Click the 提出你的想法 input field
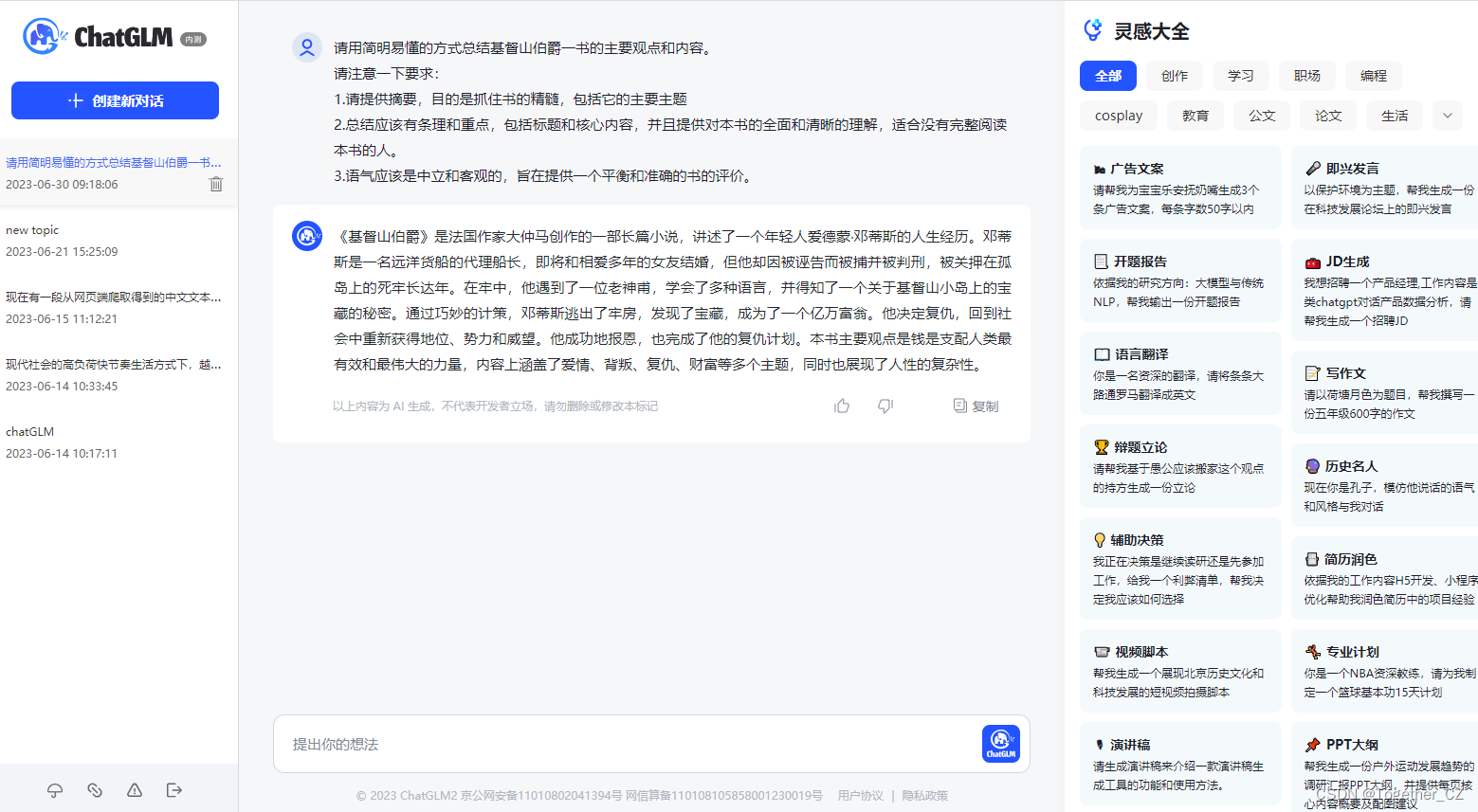This screenshot has height=812, width=1478. (x=616, y=744)
